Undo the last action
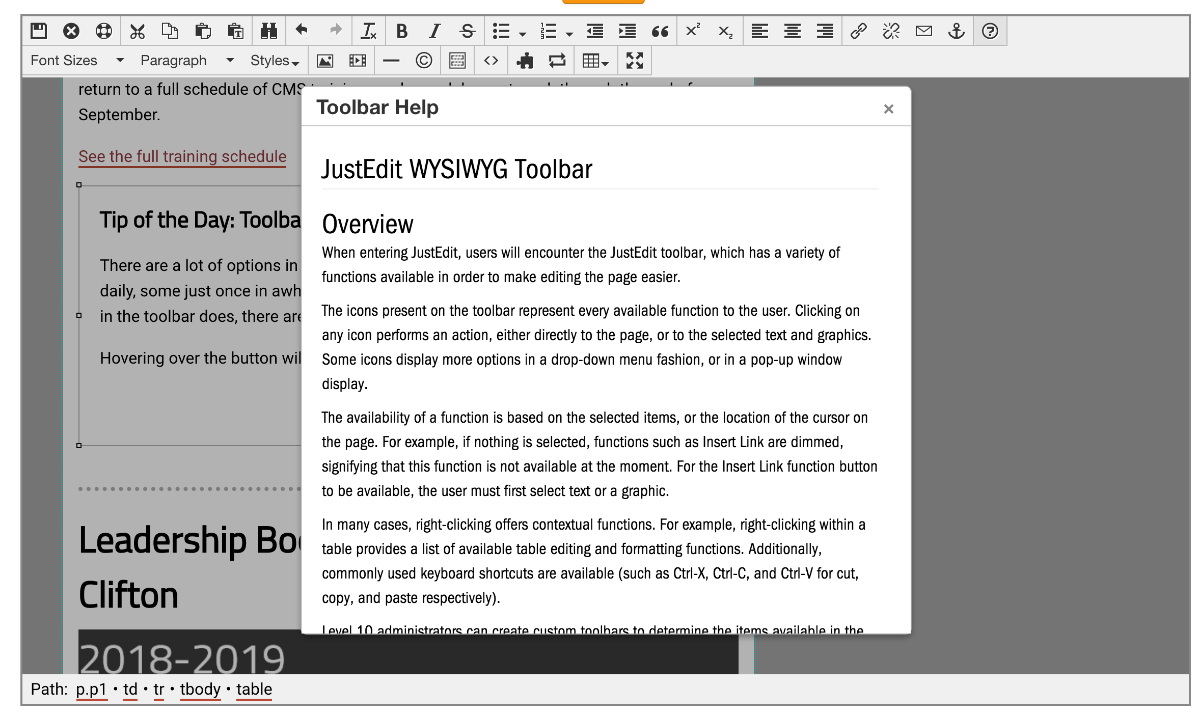This screenshot has width=1200, height=715. click(302, 32)
